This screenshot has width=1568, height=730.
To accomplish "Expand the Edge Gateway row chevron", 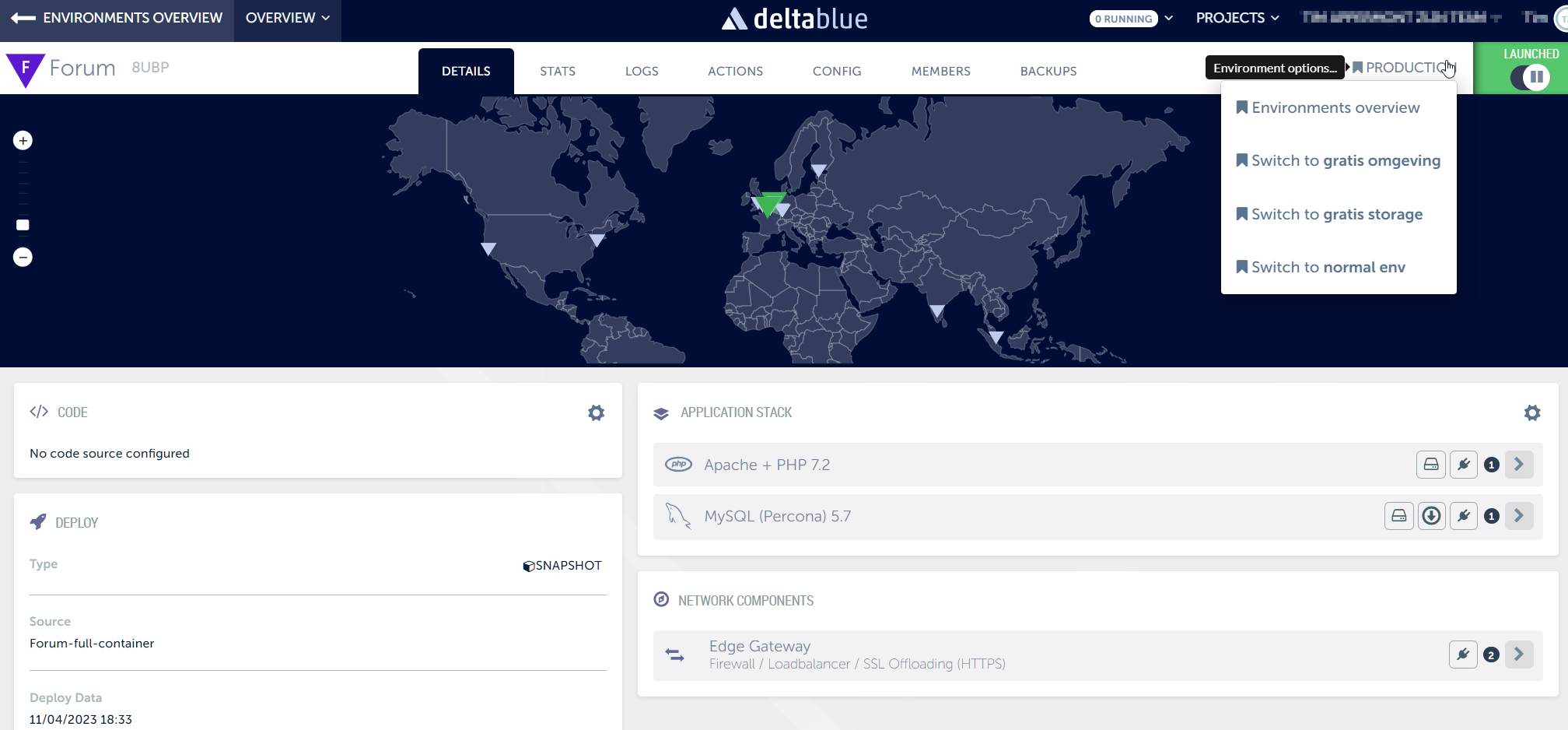I will coord(1518,655).
